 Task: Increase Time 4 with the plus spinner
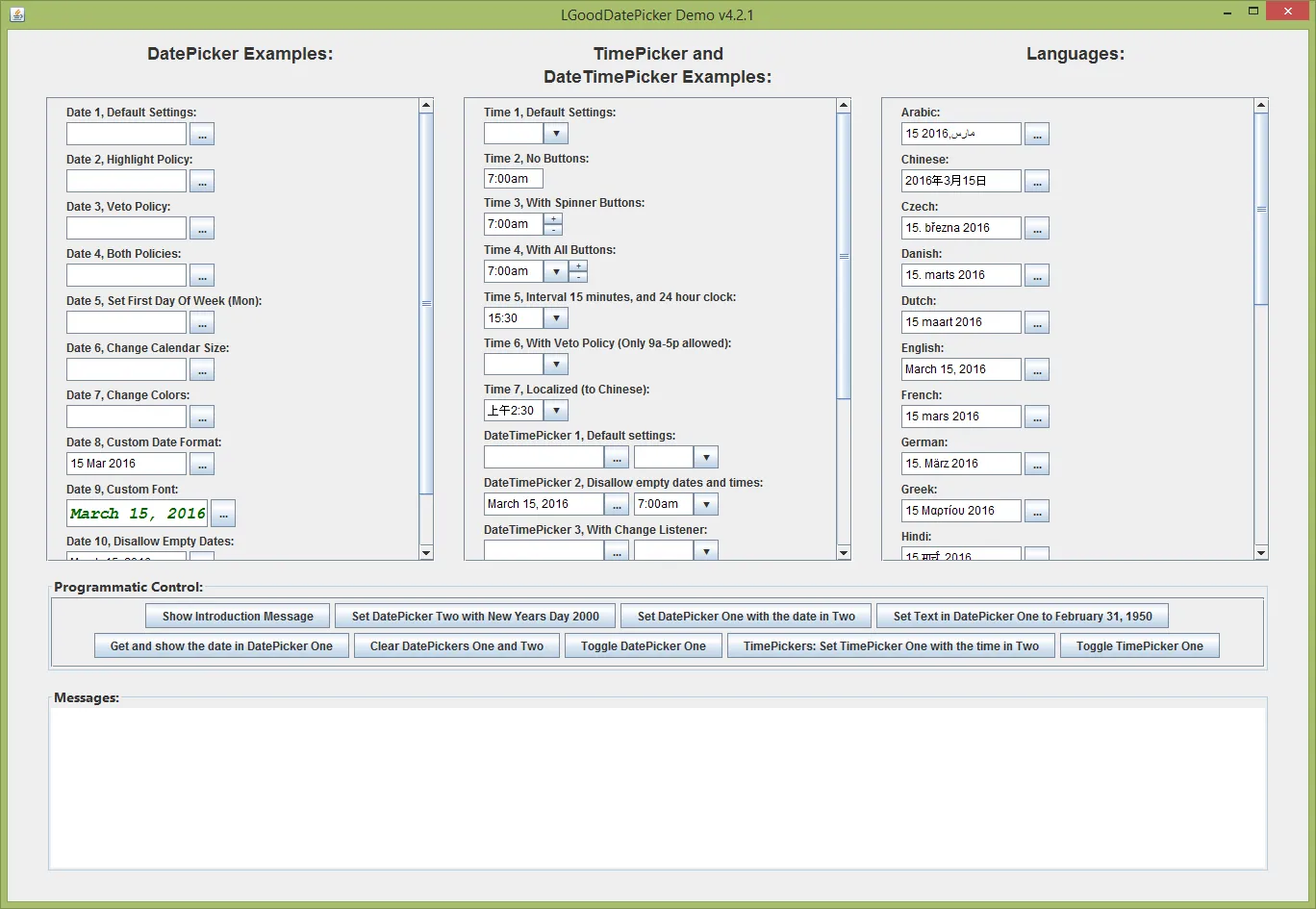tap(578, 265)
